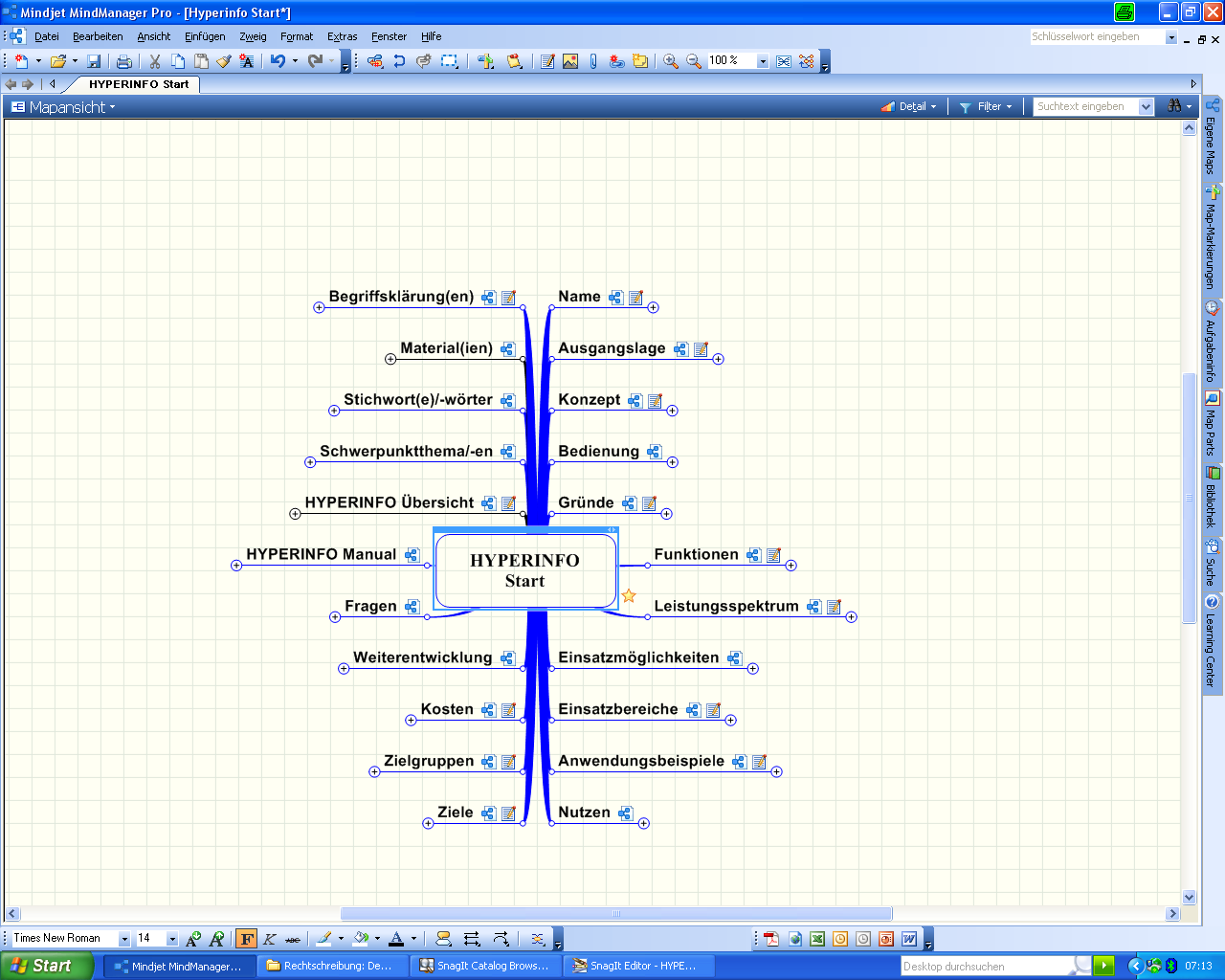Expand the Leistungsspektrum branch plus sign
The image size is (1225, 980).
[x=851, y=617]
